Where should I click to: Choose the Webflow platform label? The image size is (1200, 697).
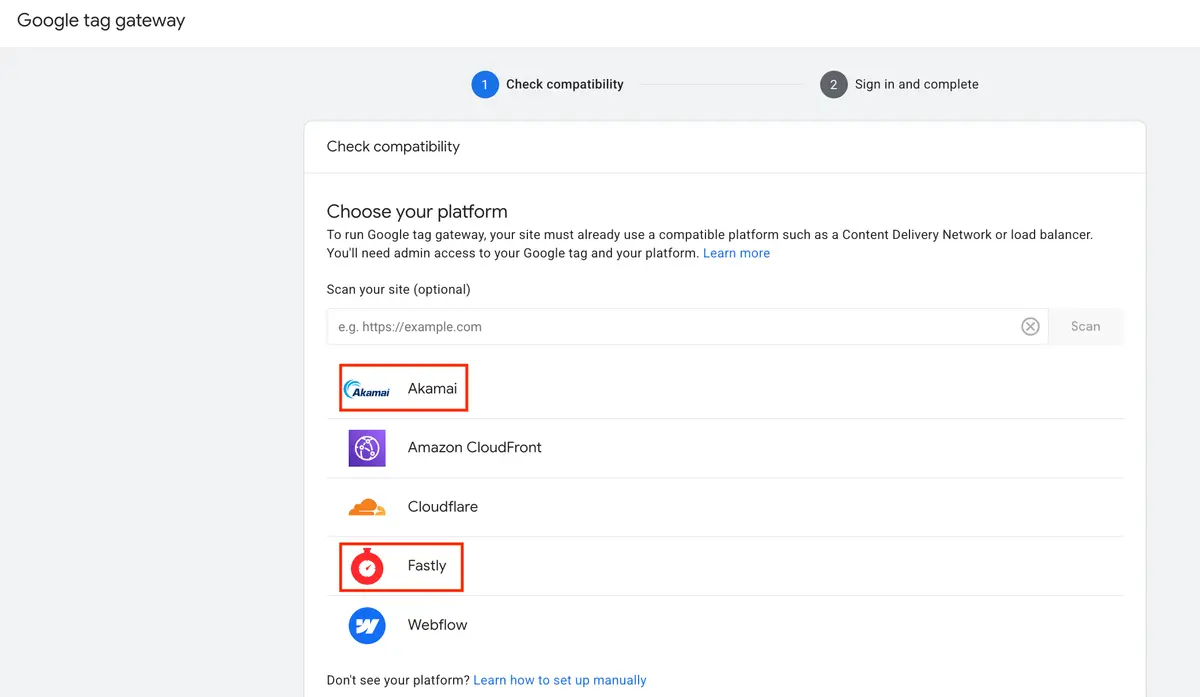[x=438, y=625]
